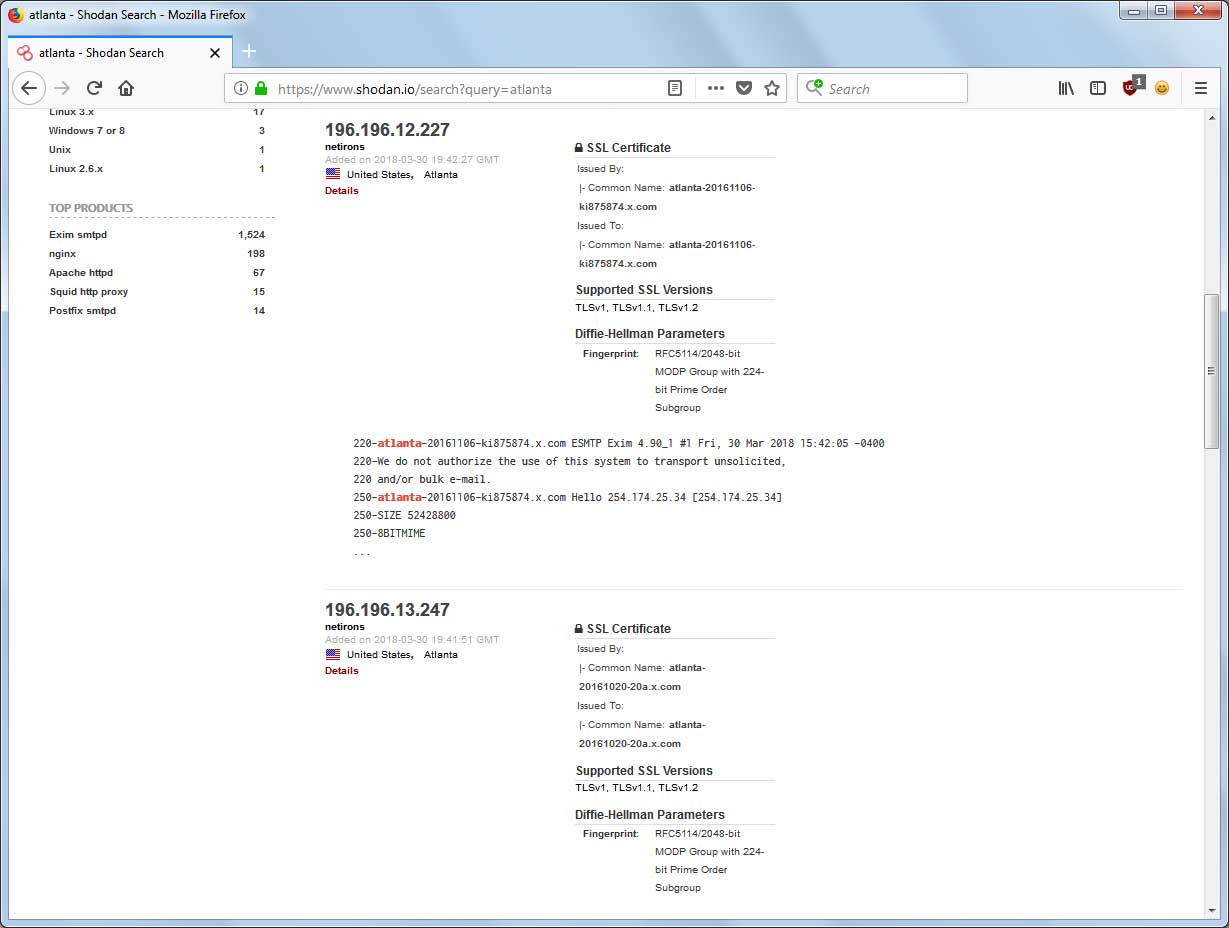
Task: Go back to the previous page
Action: point(29,88)
